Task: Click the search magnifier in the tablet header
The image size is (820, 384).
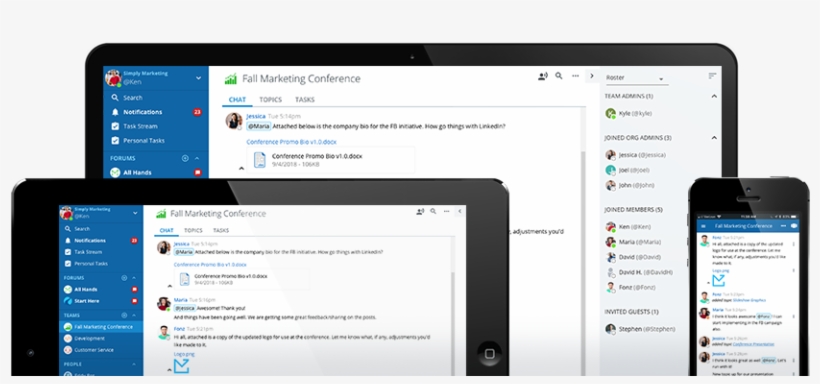Action: [x=433, y=211]
